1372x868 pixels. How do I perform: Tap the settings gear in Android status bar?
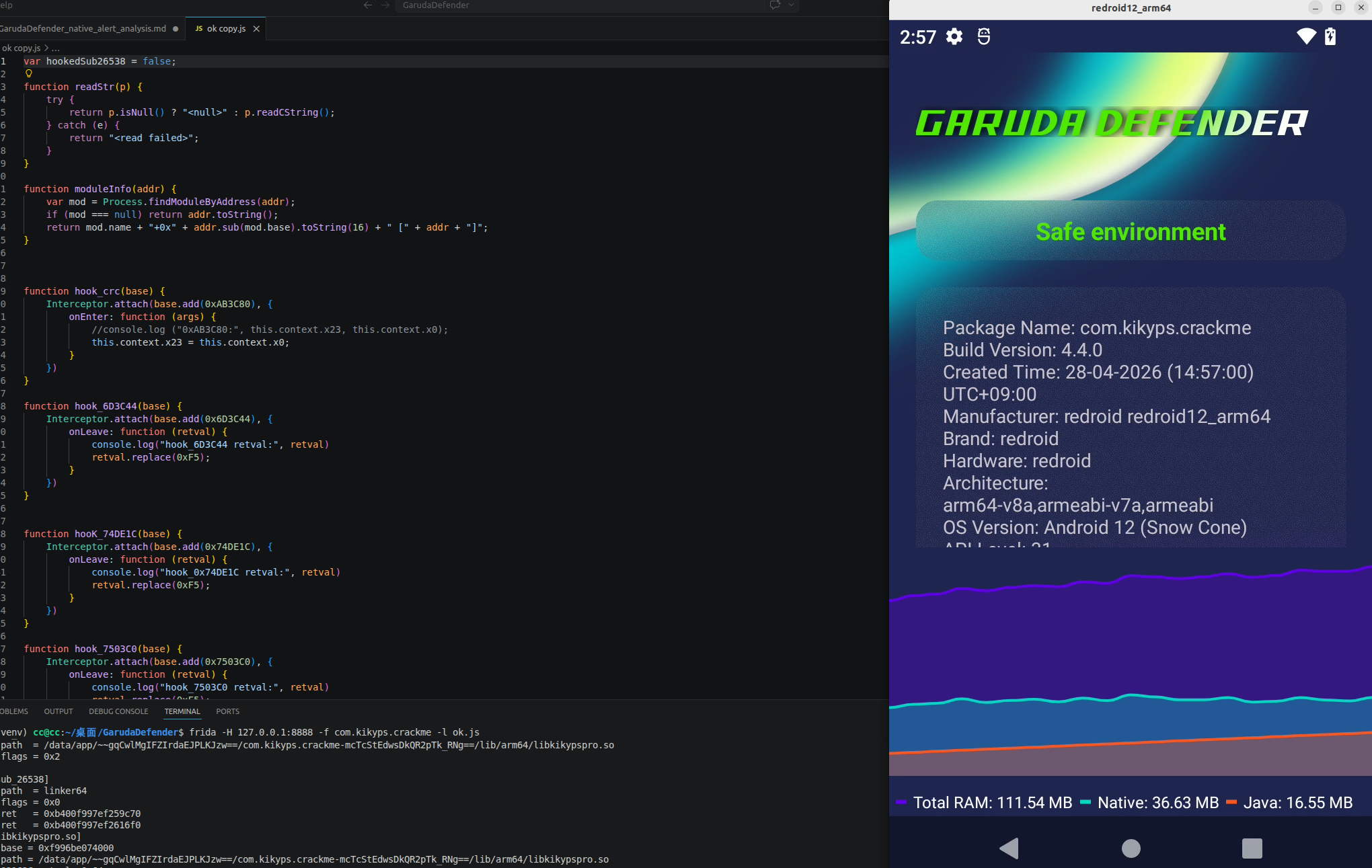(x=954, y=36)
